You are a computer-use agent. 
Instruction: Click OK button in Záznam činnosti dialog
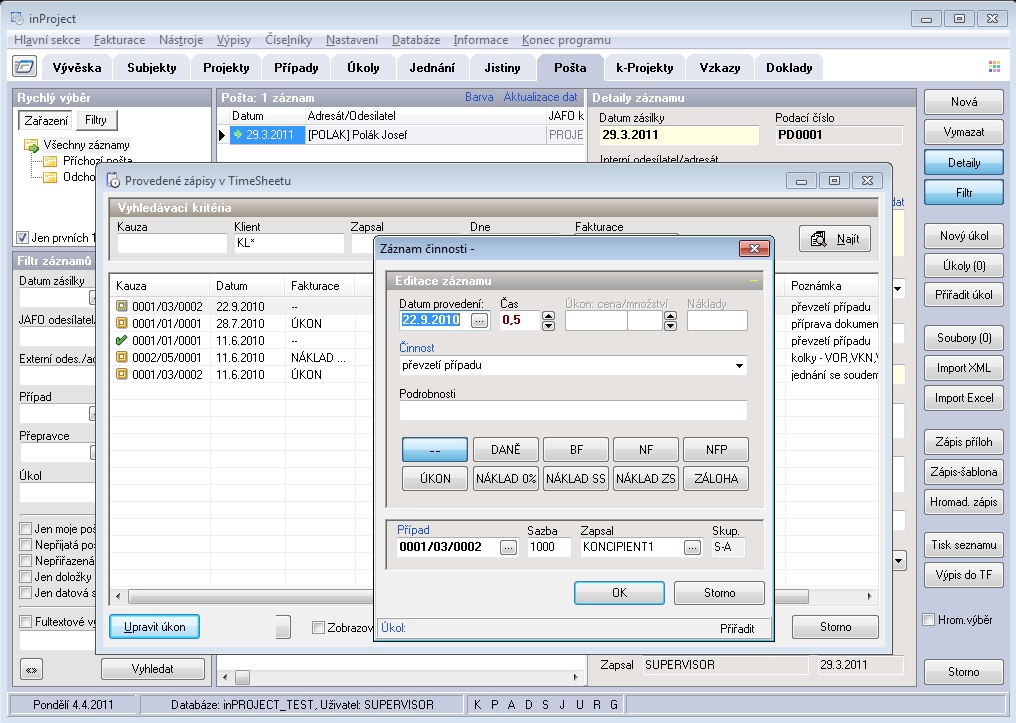(x=619, y=593)
